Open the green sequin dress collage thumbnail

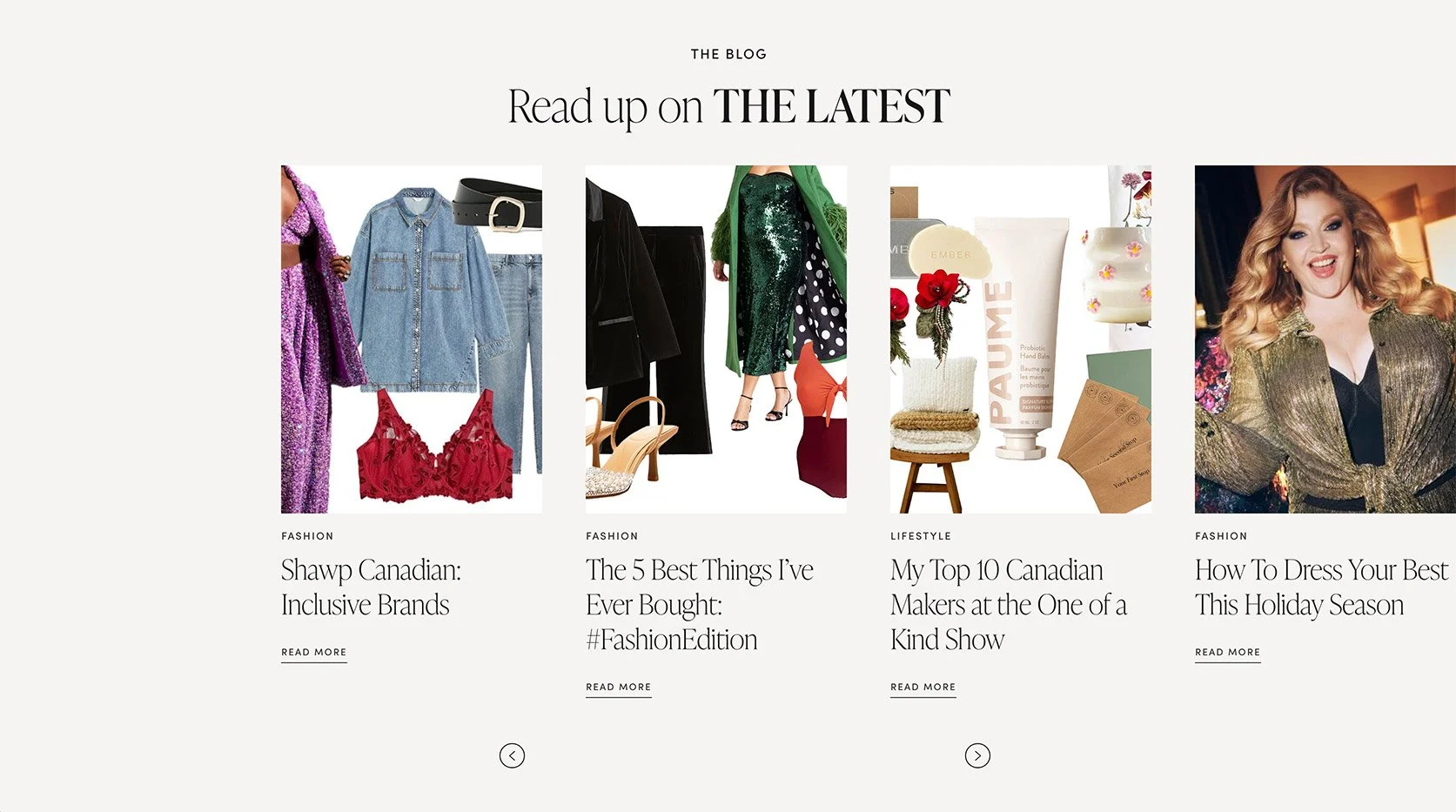pyautogui.click(x=716, y=339)
